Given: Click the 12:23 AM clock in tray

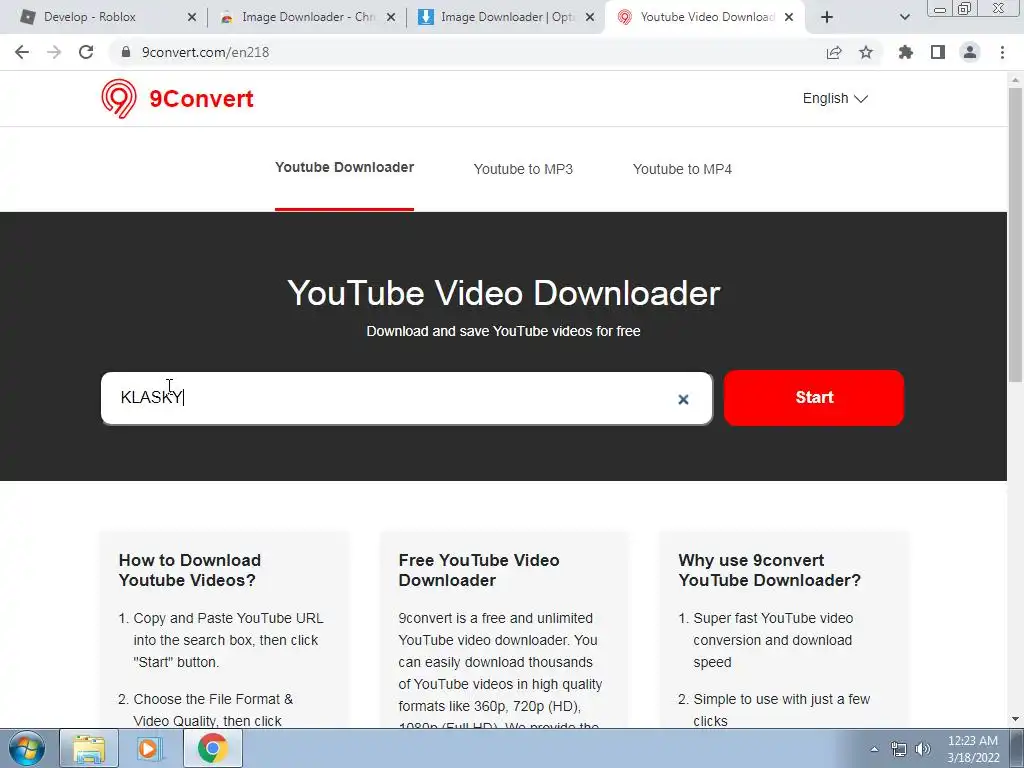Looking at the screenshot, I should click(x=972, y=741).
